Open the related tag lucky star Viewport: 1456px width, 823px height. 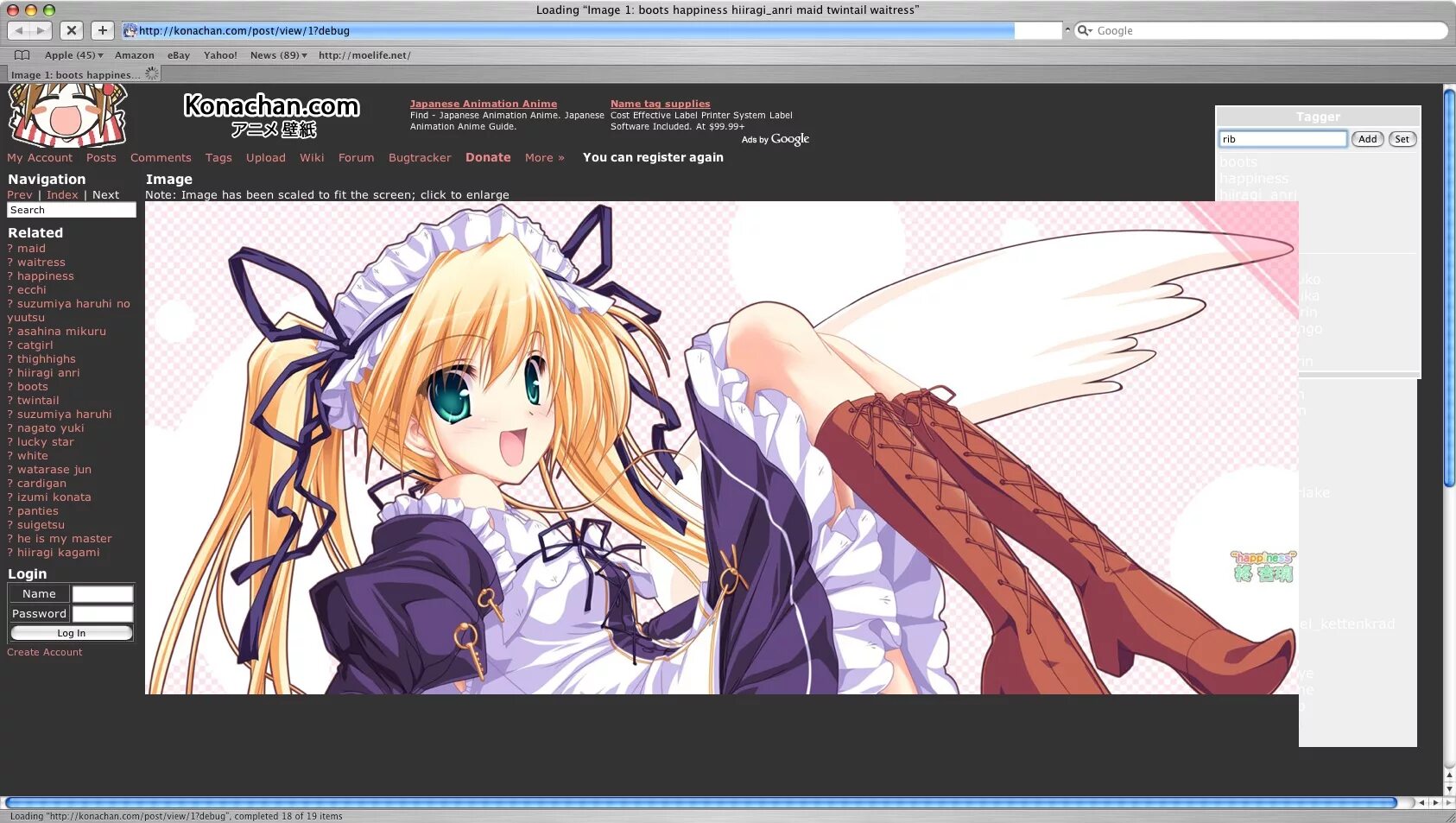(46, 442)
